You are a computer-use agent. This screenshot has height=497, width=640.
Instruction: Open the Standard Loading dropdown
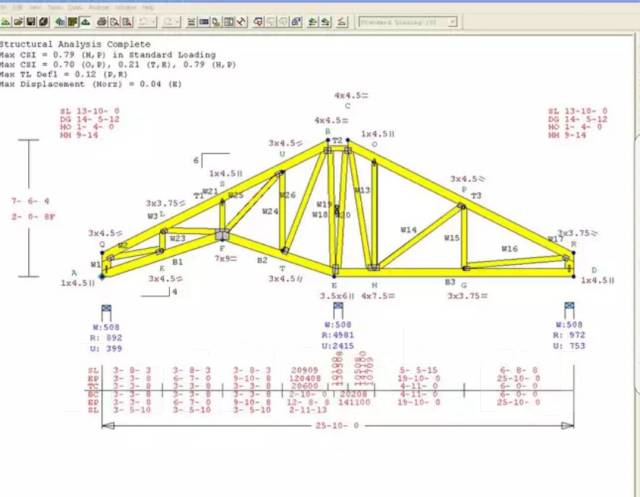[x=406, y=21]
